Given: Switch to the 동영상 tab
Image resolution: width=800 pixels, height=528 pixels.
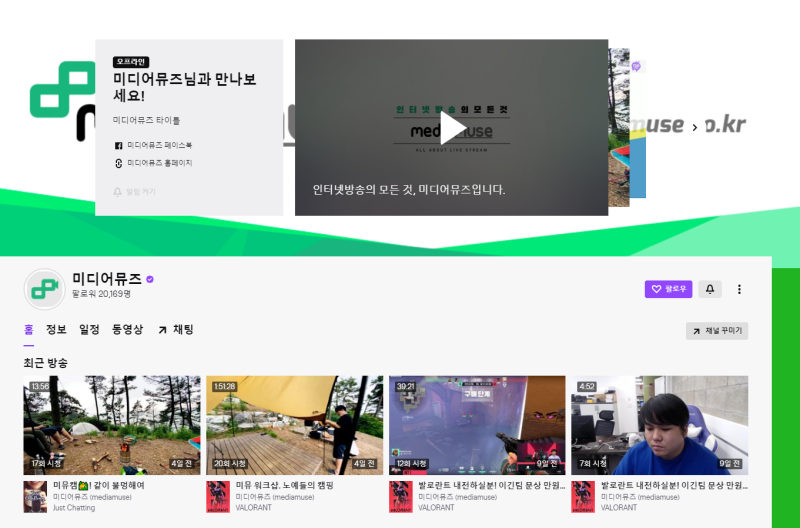Looking at the screenshot, I should (x=128, y=330).
